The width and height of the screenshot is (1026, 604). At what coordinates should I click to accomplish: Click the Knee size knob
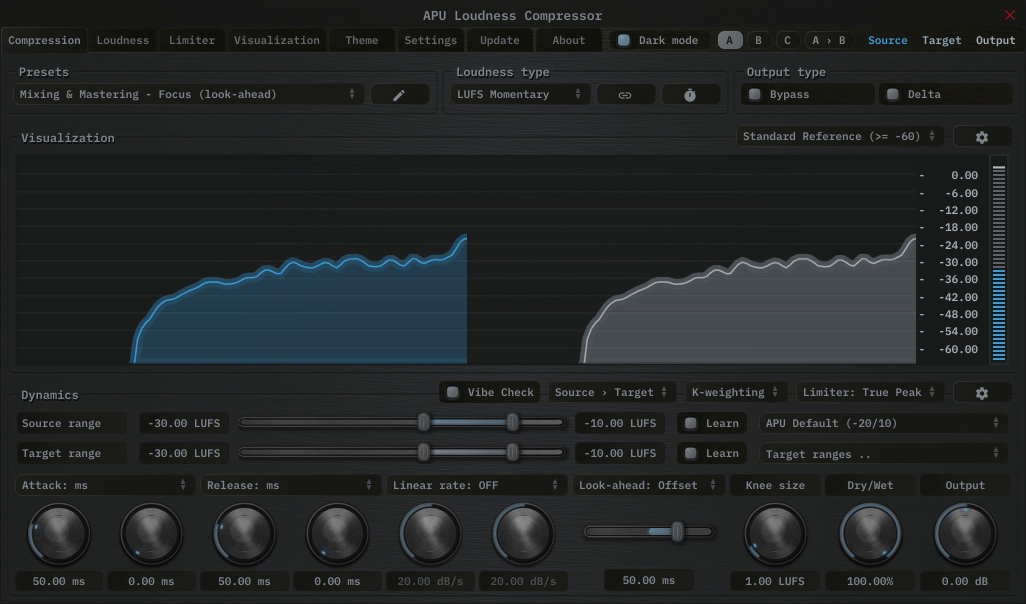point(775,533)
